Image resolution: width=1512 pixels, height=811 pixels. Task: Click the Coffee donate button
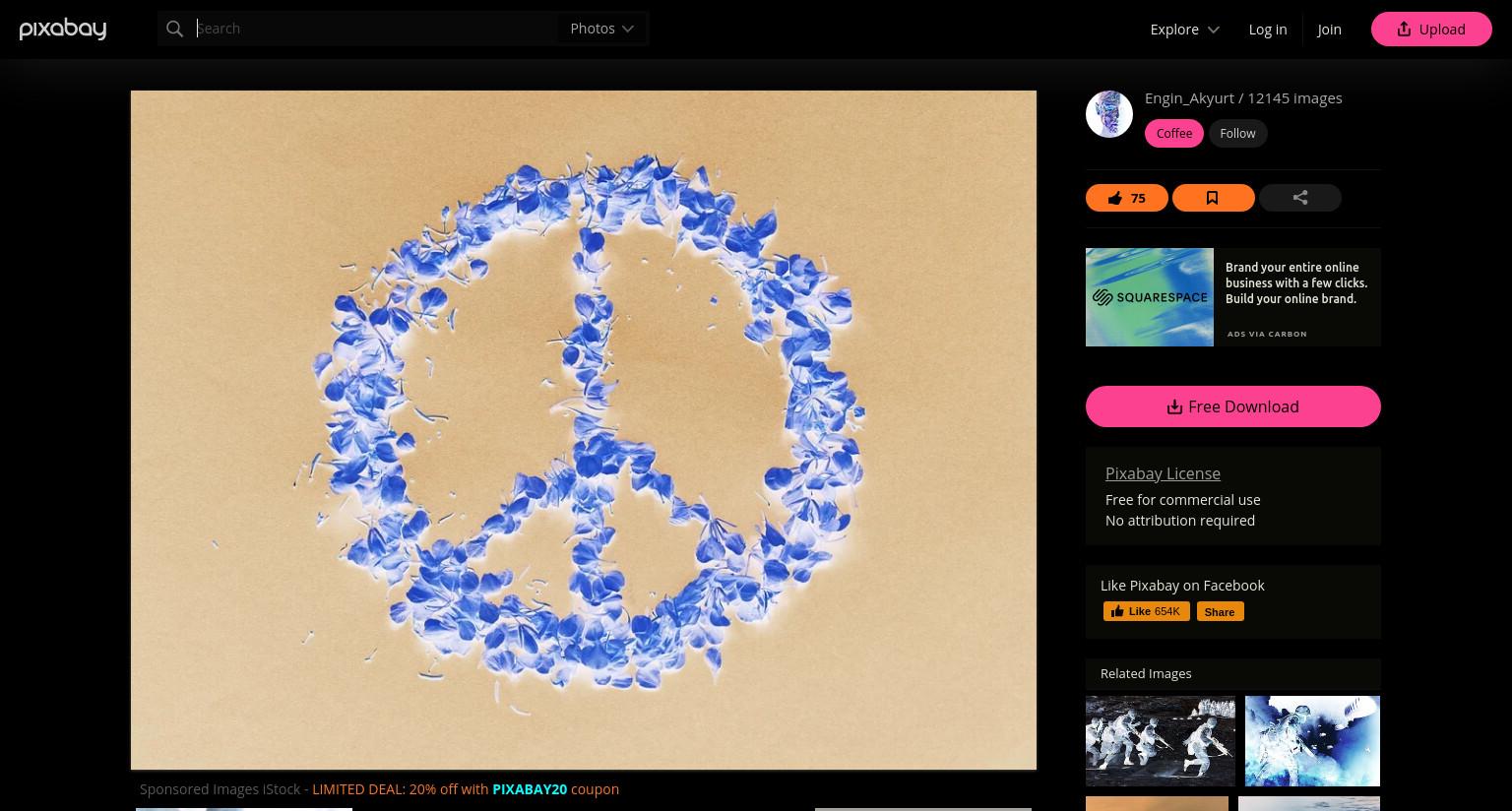pyautogui.click(x=1174, y=133)
